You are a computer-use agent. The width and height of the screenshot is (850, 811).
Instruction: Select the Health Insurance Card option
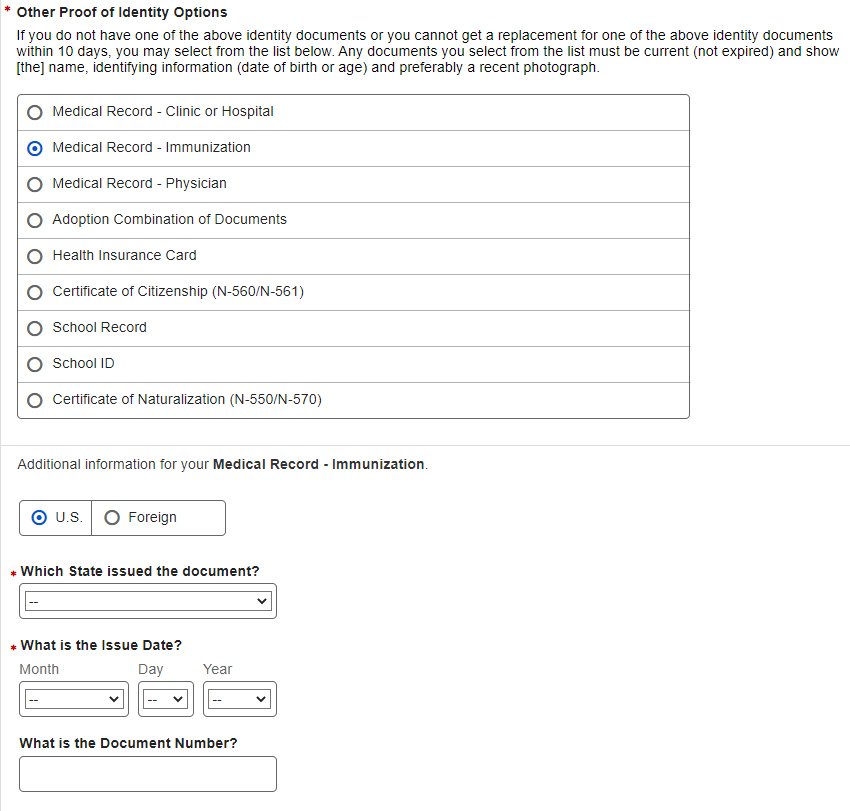(x=35, y=256)
